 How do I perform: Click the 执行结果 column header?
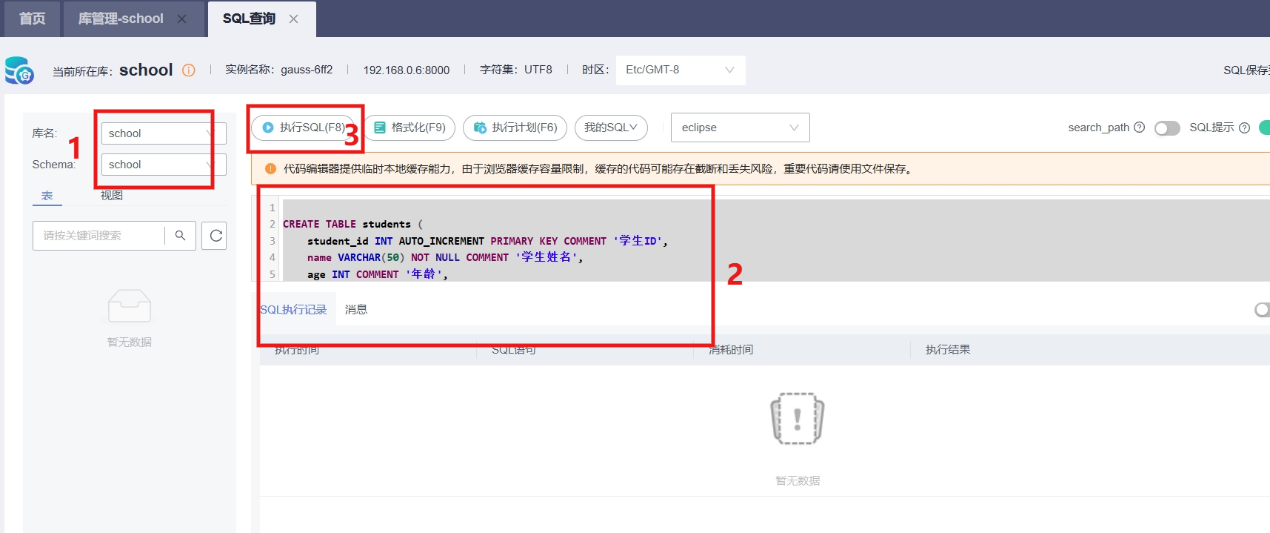pyautogui.click(x=948, y=350)
